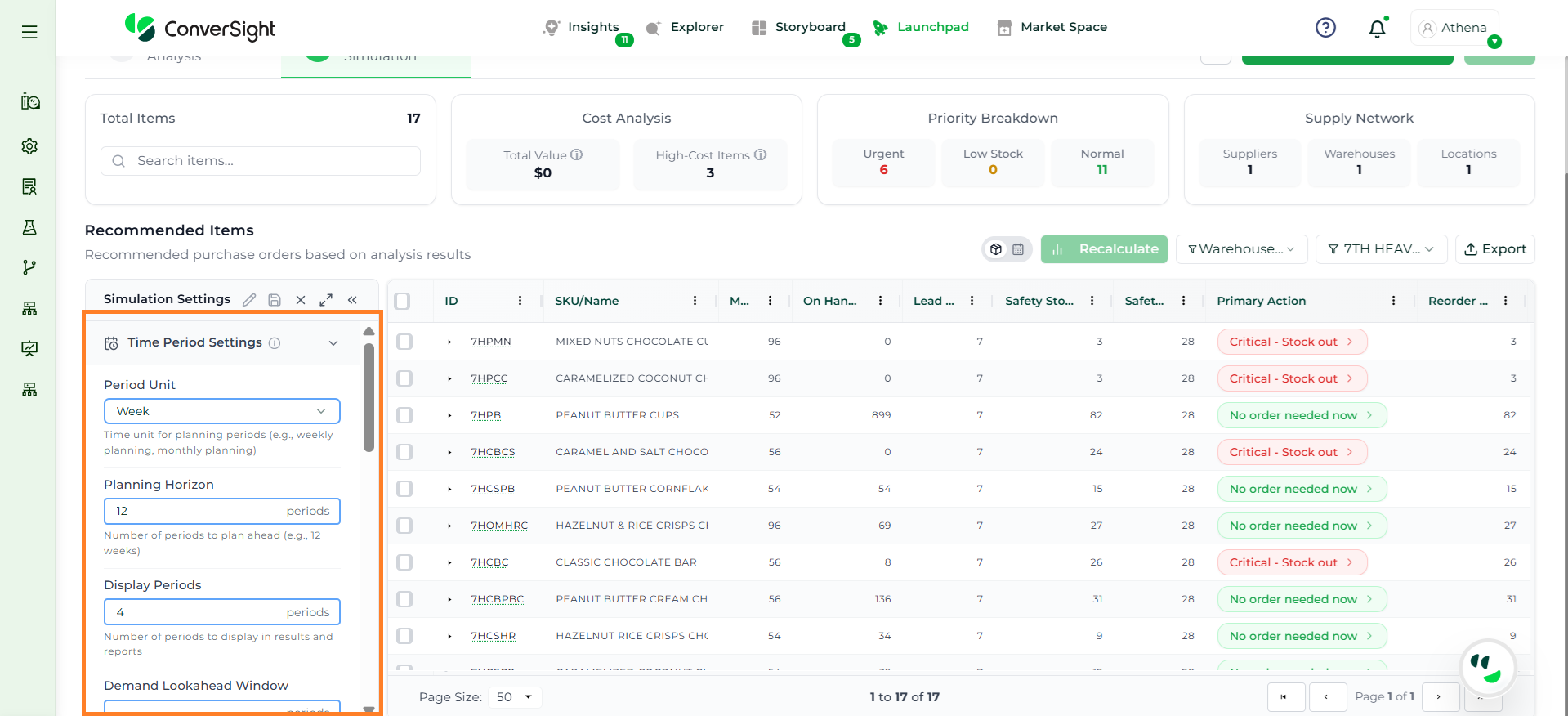Toggle the select-all header checkbox
The height and width of the screenshot is (716, 1568).
402,301
